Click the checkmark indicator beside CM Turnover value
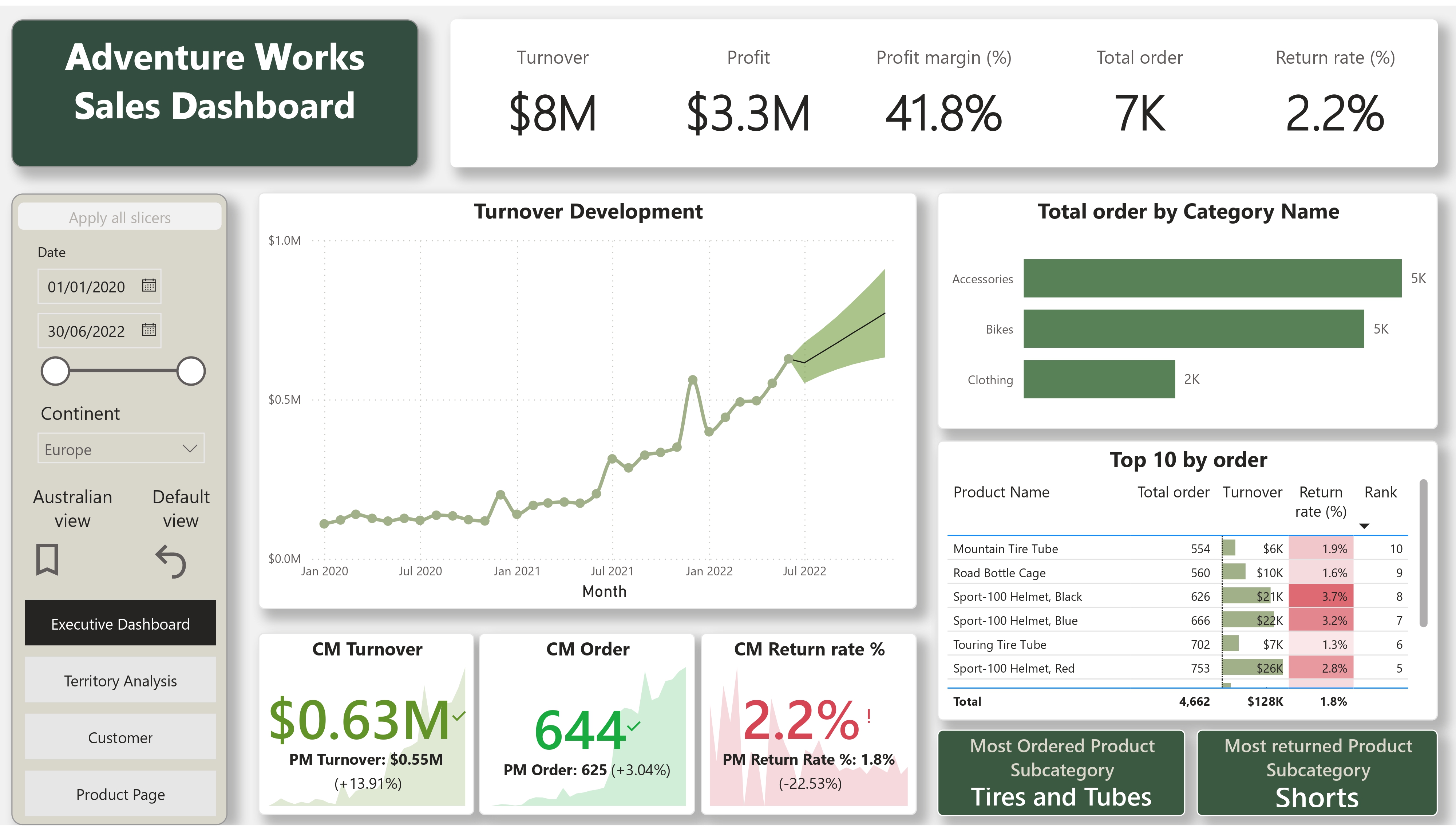 coord(459,715)
